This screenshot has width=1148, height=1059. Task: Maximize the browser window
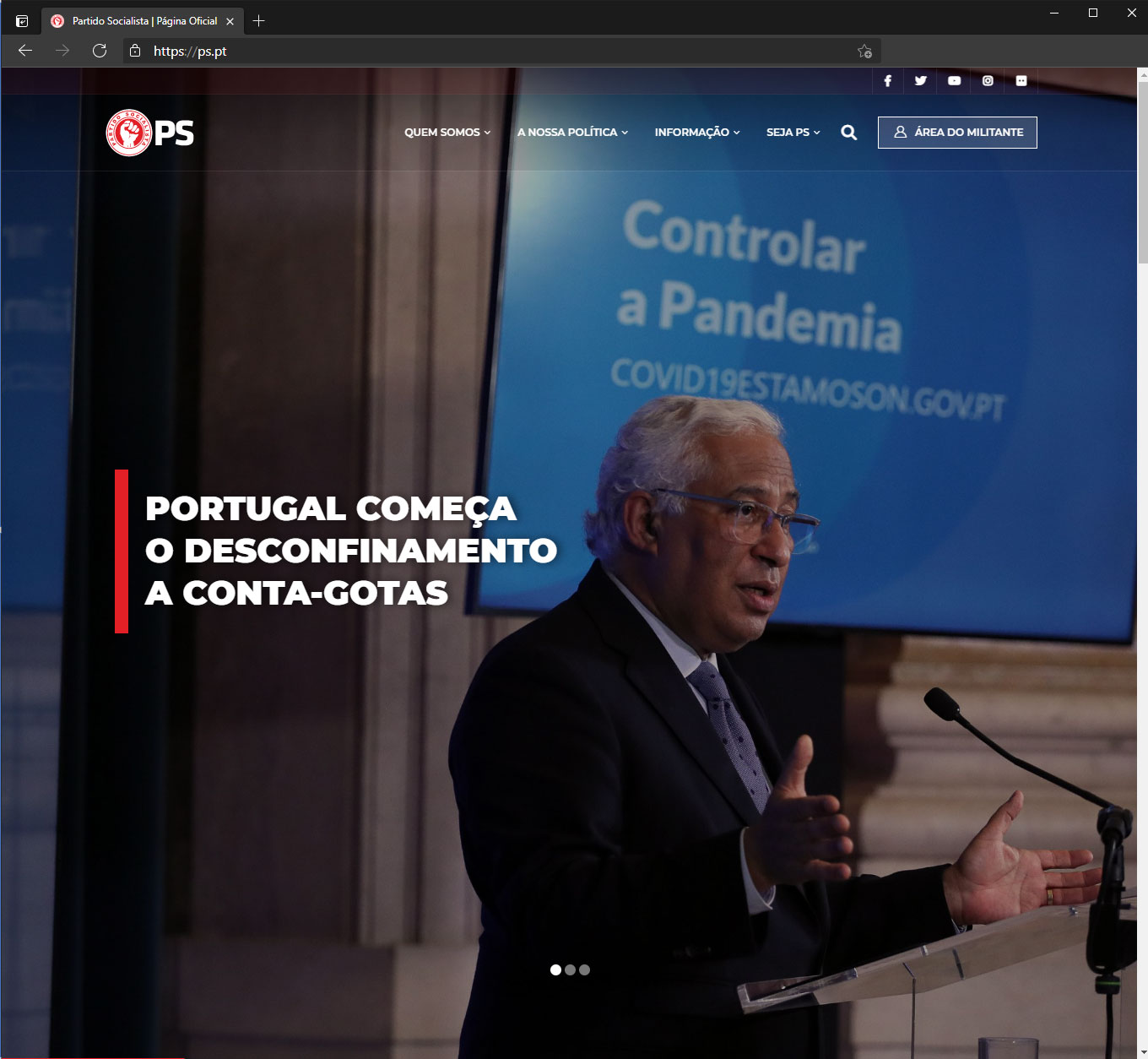click(x=1093, y=13)
